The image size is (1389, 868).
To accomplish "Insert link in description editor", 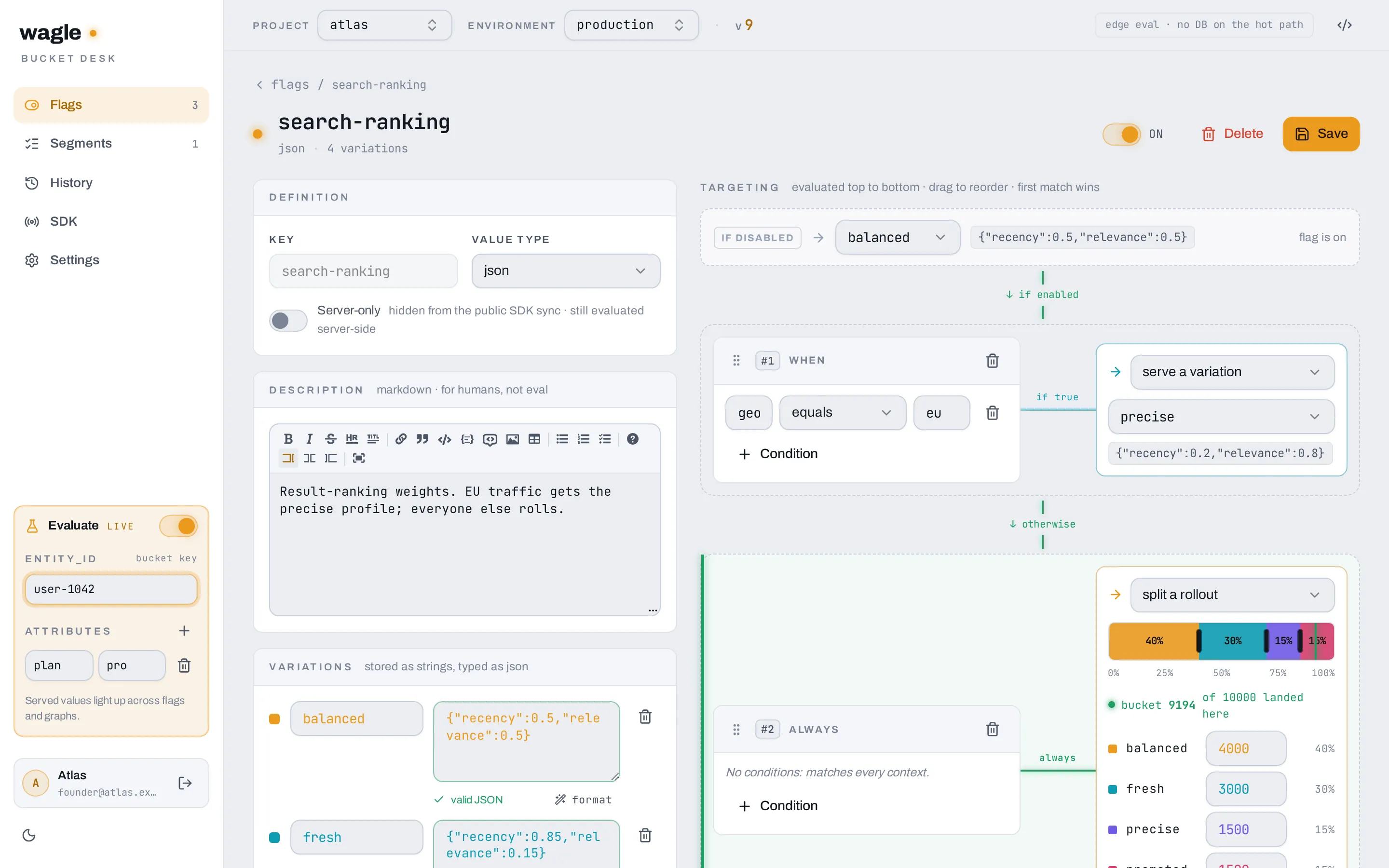I will [401, 439].
